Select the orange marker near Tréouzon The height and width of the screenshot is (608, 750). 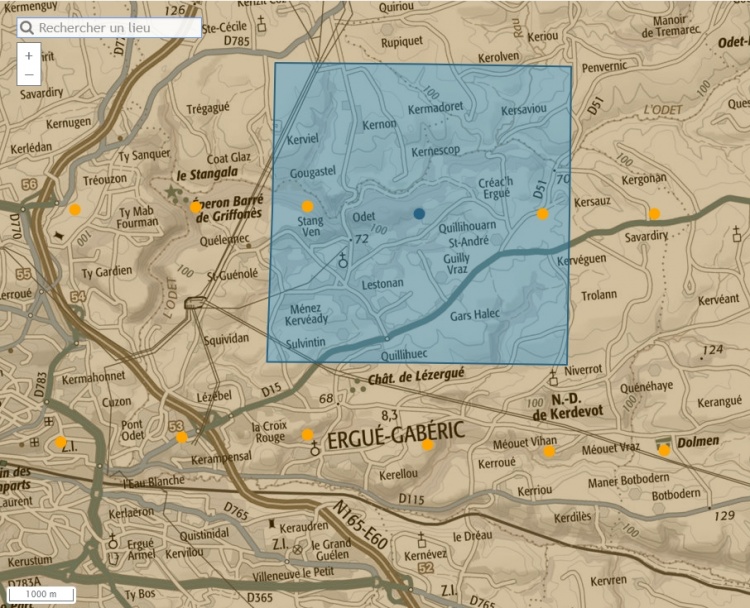tap(74, 210)
